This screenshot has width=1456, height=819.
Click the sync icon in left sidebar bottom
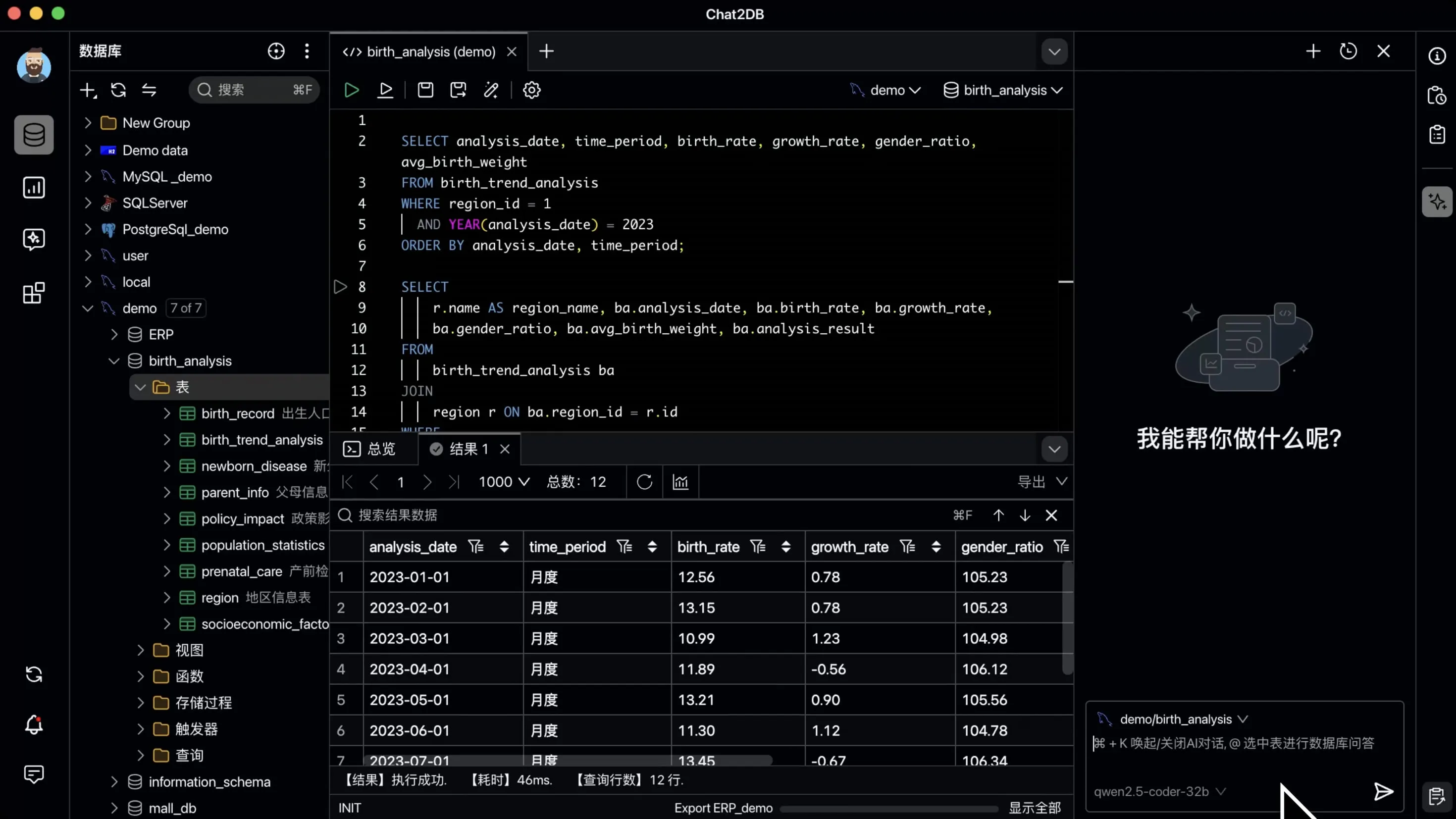click(x=34, y=674)
